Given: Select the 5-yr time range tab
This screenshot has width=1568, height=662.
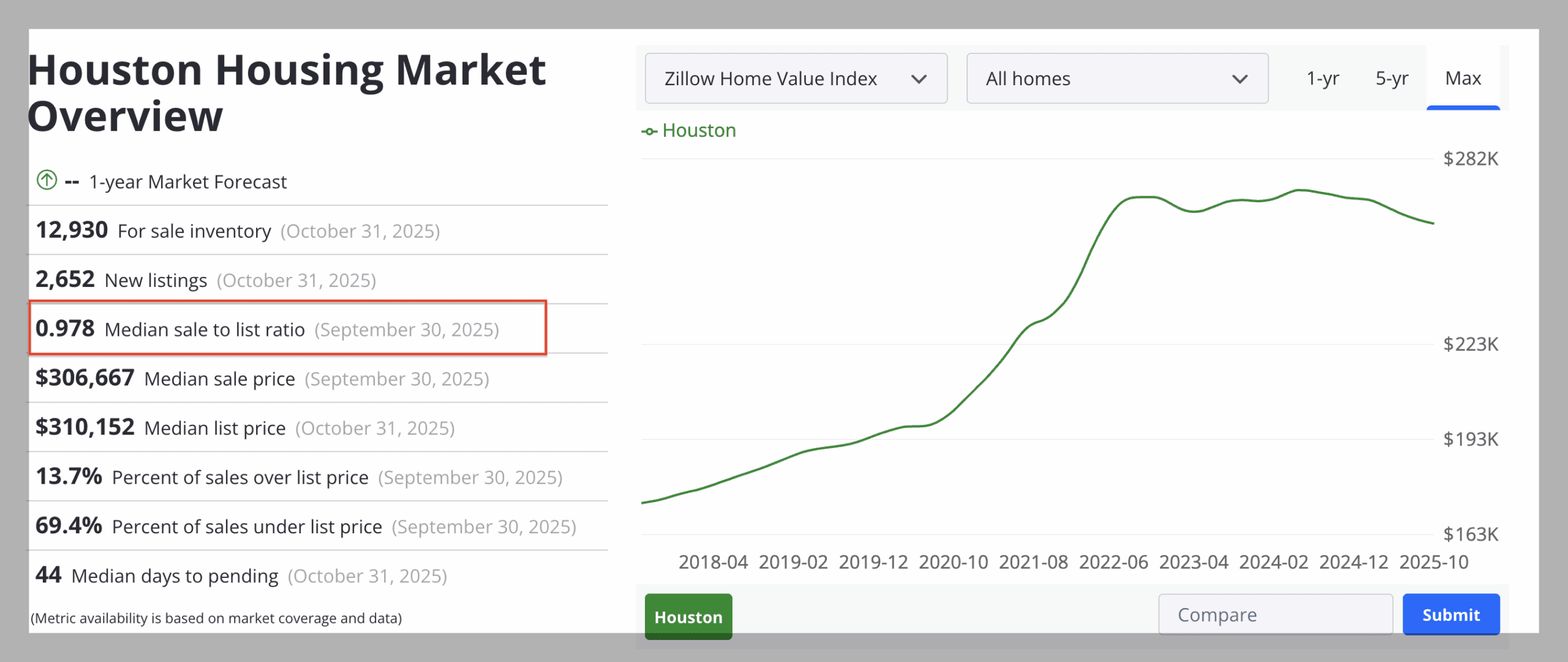Looking at the screenshot, I should coord(1392,78).
